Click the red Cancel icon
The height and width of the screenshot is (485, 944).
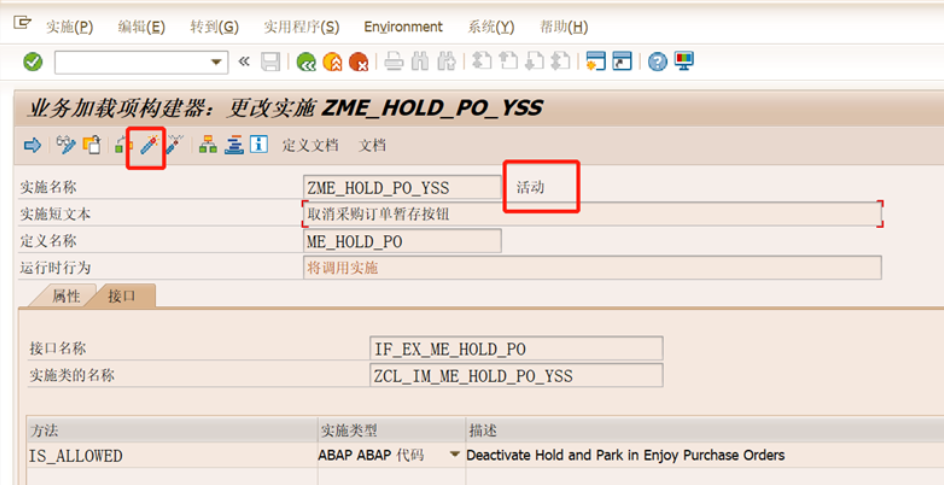(358, 61)
